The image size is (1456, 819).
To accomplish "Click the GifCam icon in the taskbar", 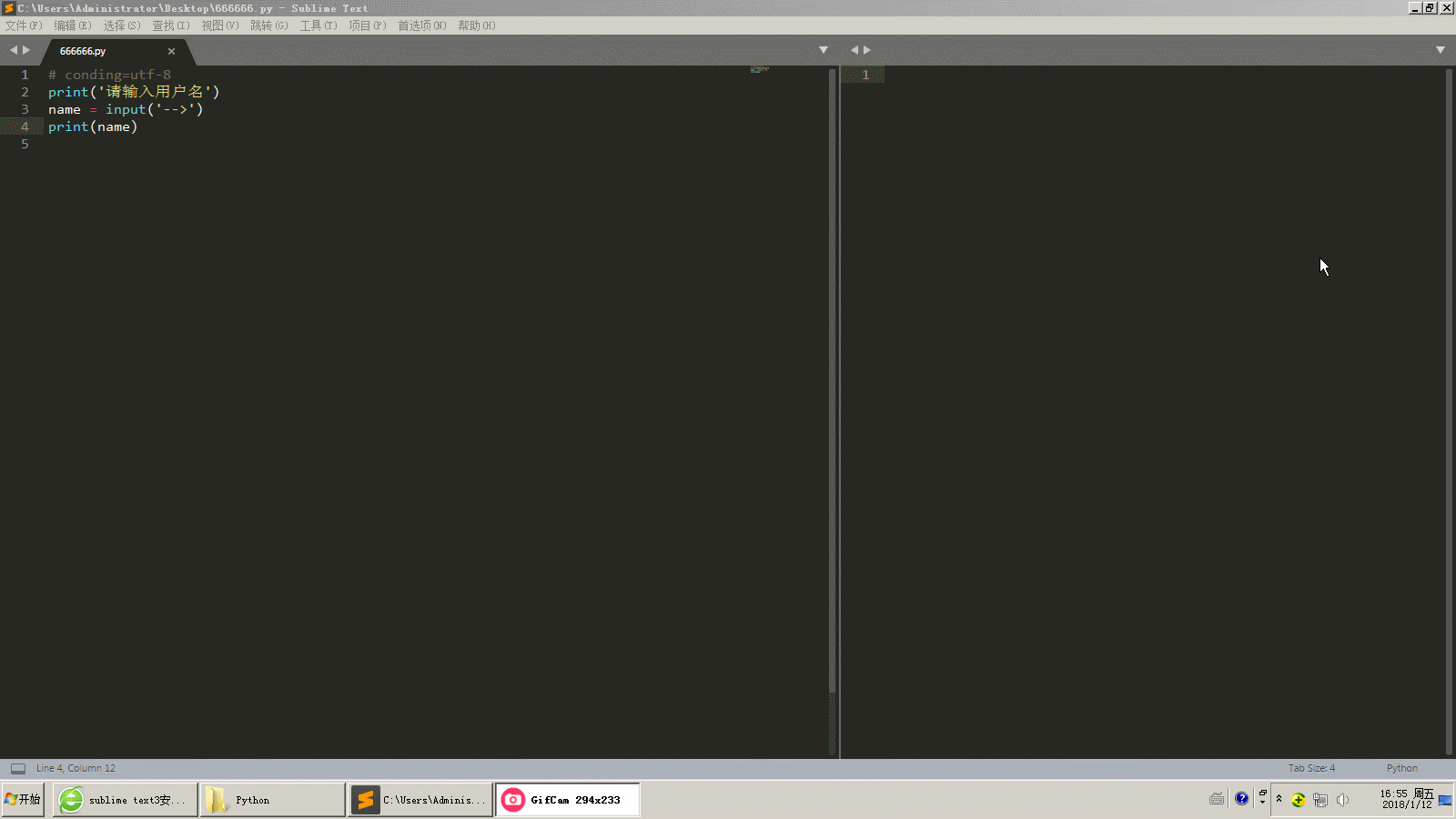I will click(513, 799).
